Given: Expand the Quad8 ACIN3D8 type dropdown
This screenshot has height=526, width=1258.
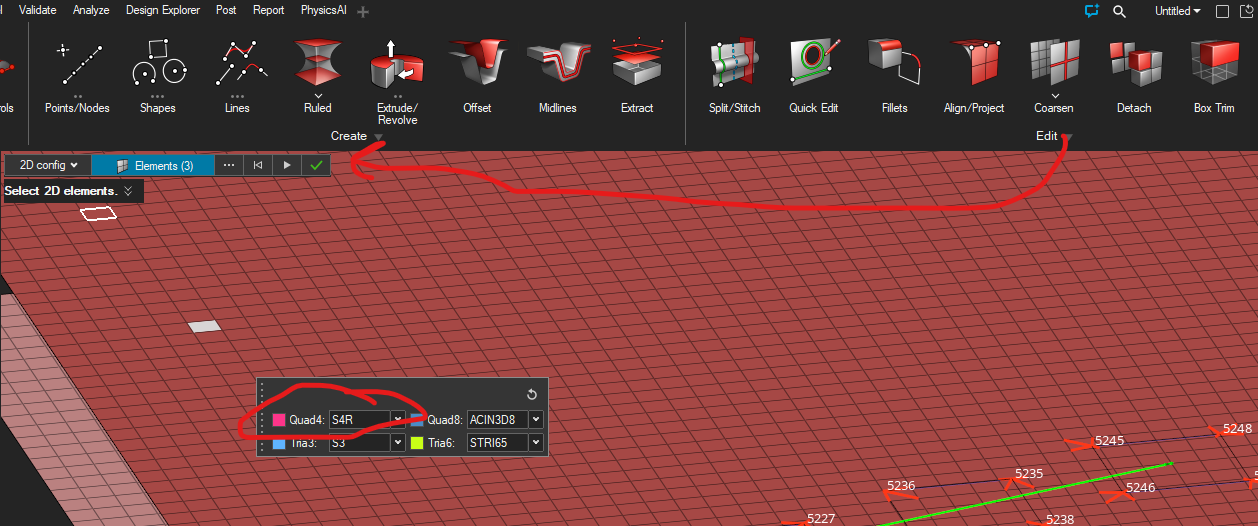Looking at the screenshot, I should 536,419.
